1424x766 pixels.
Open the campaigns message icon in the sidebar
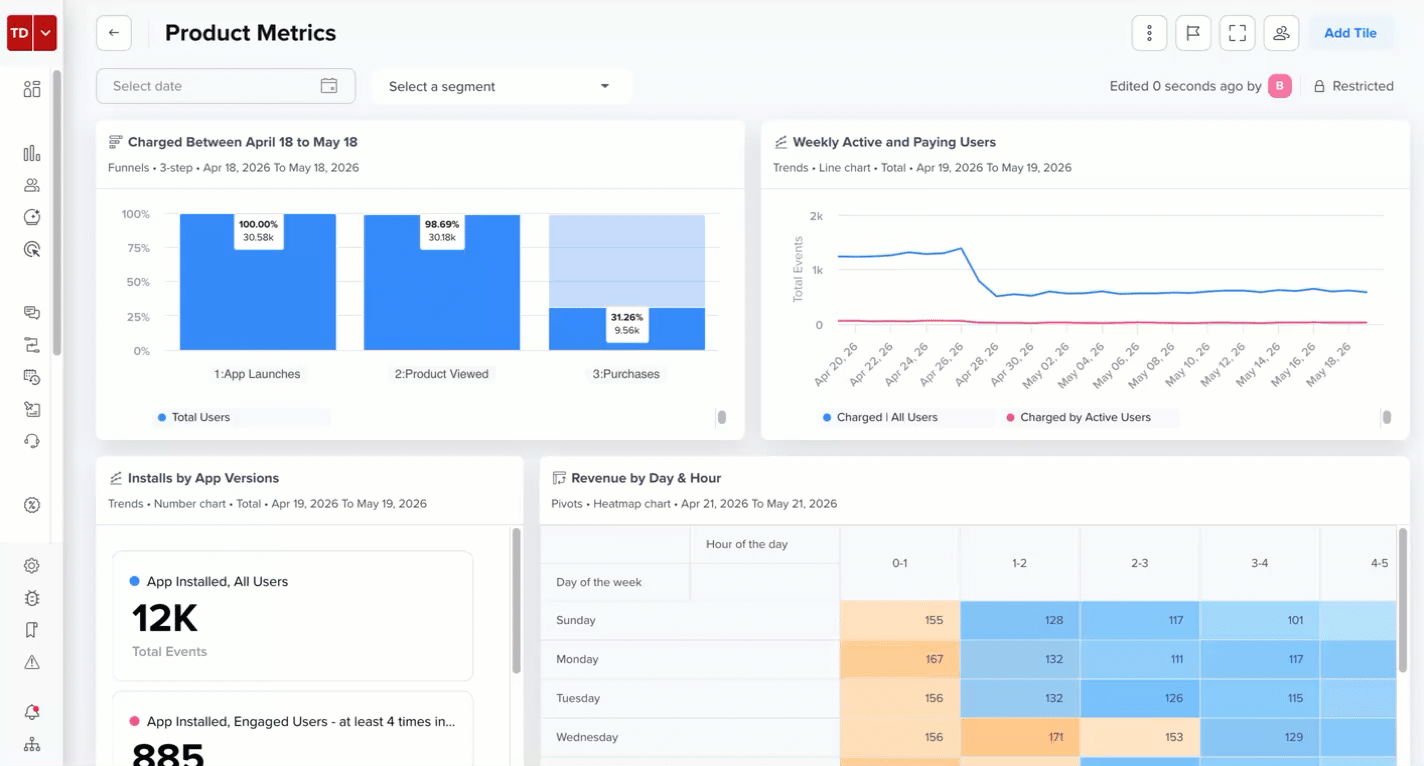(x=32, y=313)
